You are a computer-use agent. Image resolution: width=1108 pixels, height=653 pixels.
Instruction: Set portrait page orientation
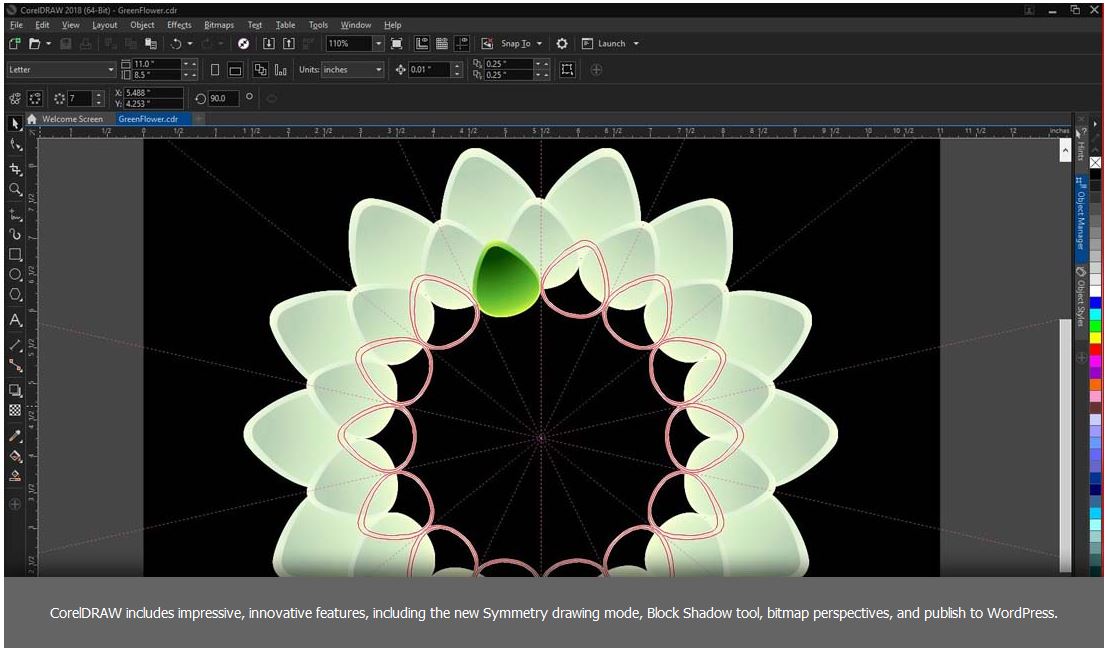tap(216, 70)
